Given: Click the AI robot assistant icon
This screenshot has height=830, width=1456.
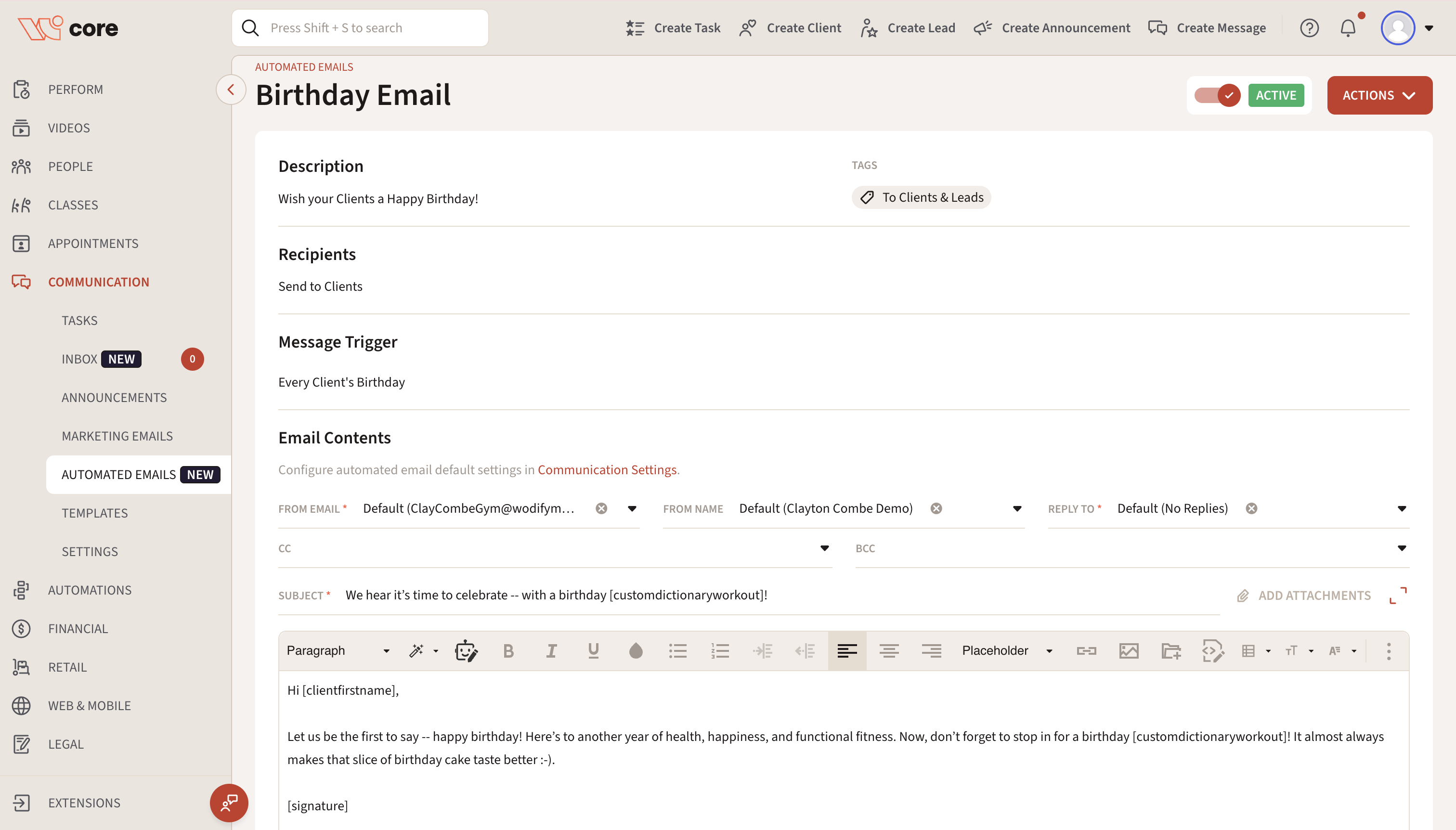Looking at the screenshot, I should [x=466, y=650].
